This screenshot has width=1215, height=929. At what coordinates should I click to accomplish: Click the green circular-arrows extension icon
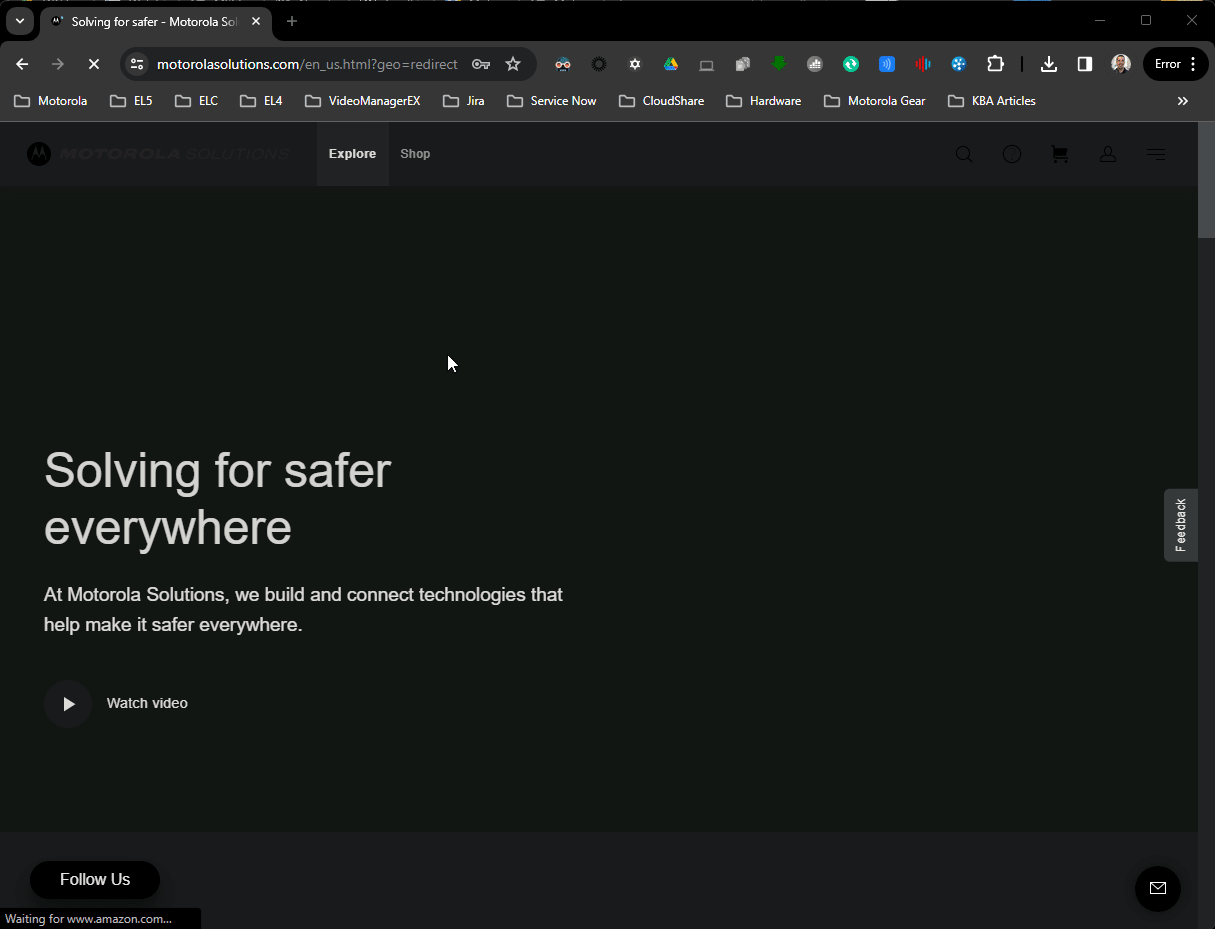click(851, 64)
